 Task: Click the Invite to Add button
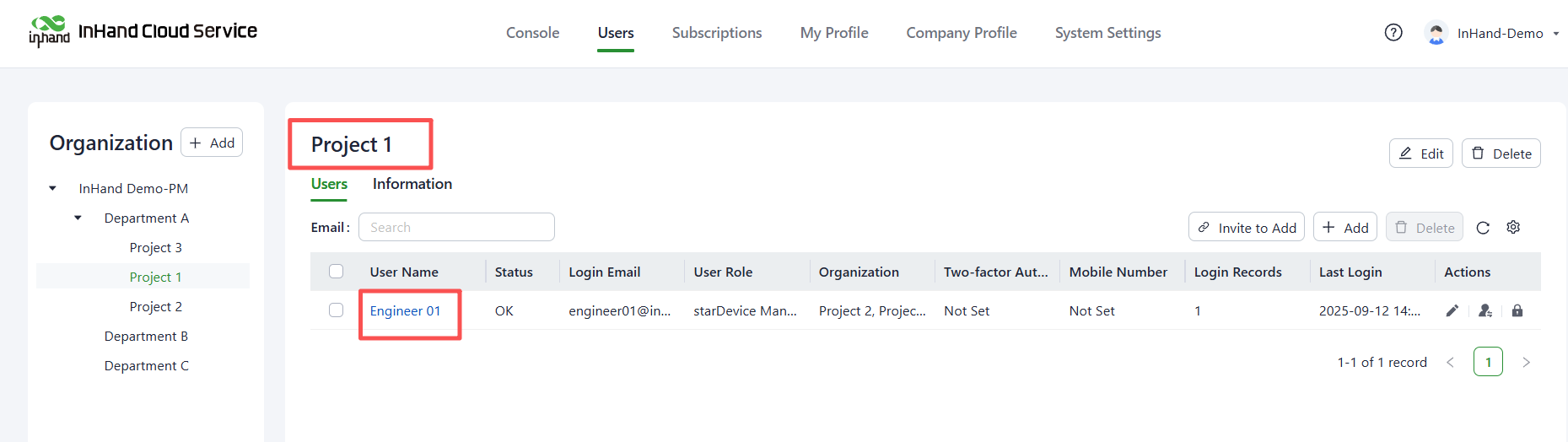click(1246, 228)
